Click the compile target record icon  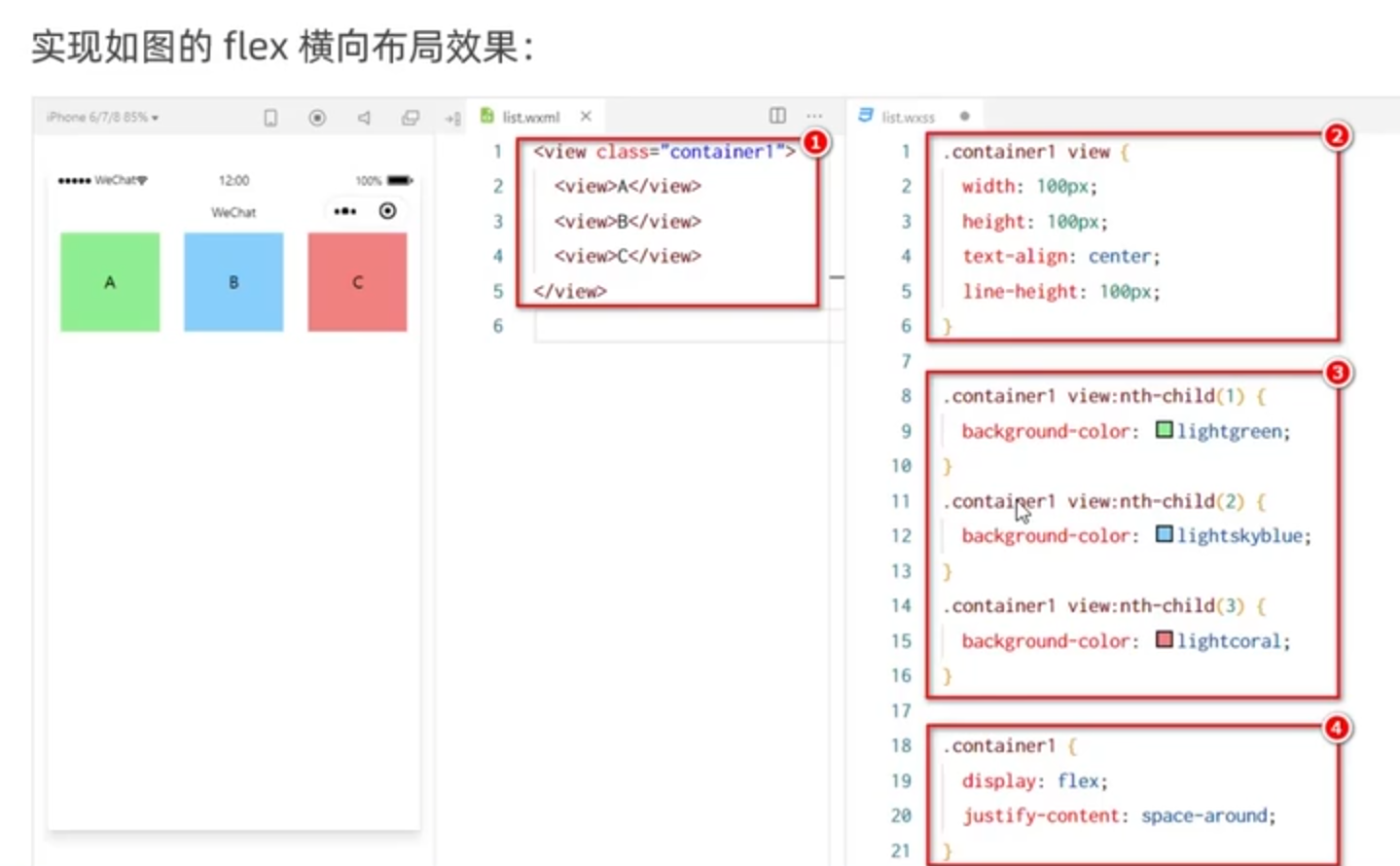tap(317, 118)
